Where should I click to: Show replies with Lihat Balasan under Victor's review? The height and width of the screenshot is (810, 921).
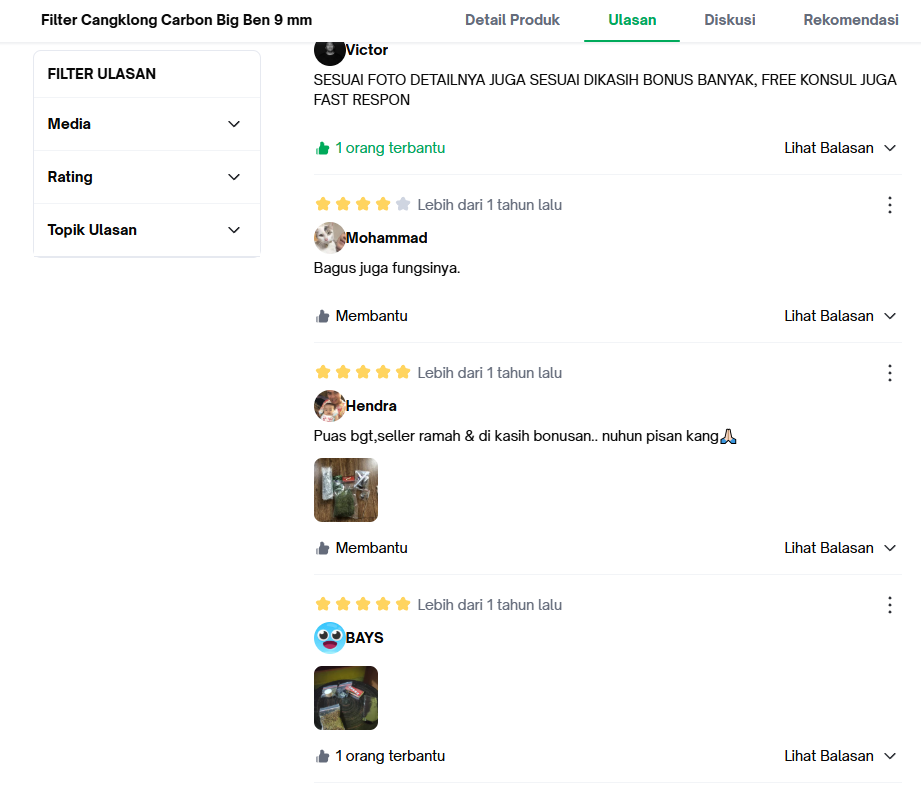pyautogui.click(x=840, y=148)
